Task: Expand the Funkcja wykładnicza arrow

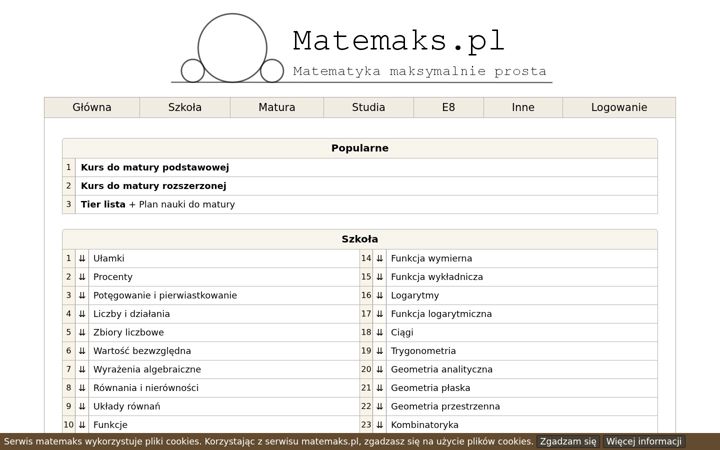Action: [379, 277]
